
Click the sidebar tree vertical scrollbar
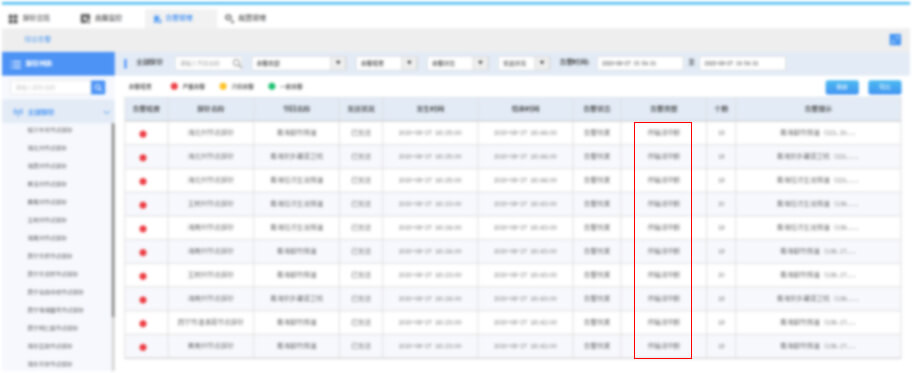point(113,221)
